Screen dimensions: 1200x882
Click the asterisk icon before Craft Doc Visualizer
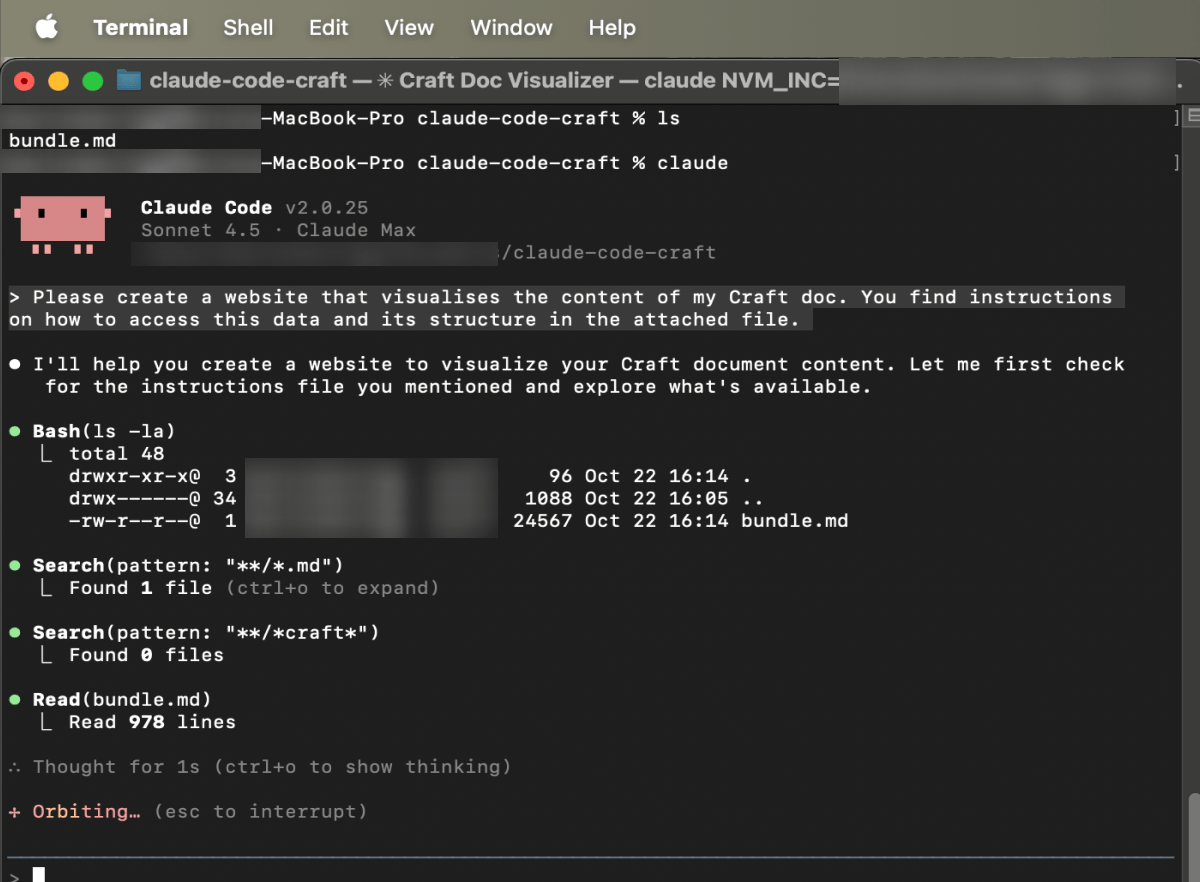click(385, 80)
